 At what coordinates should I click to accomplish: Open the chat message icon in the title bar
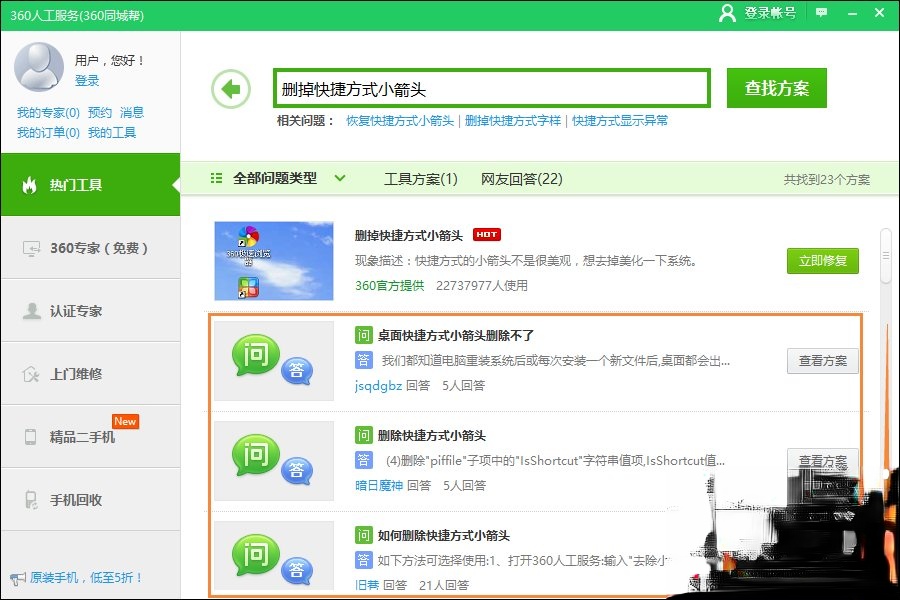coord(821,13)
